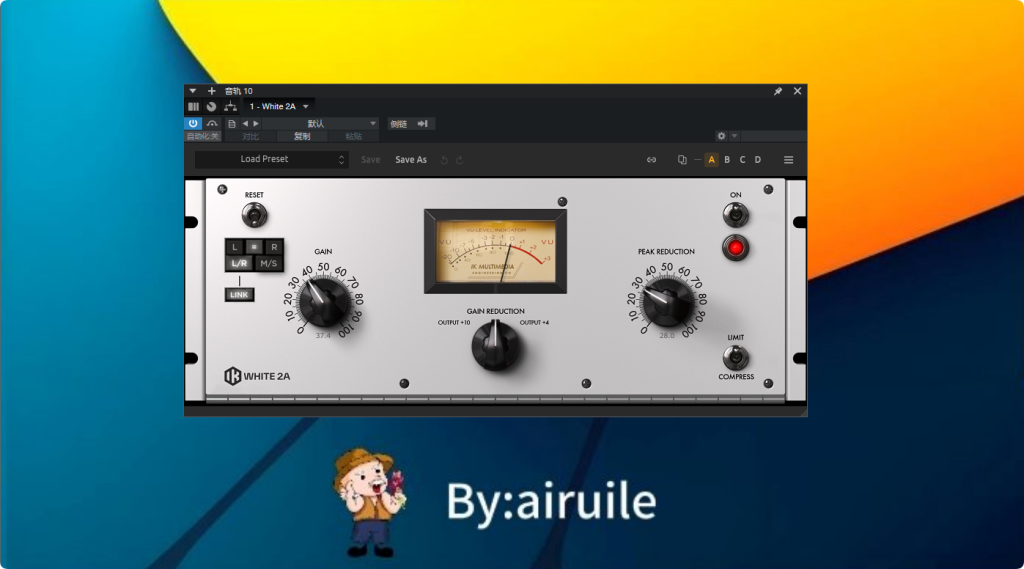Select comparison slot C

743,159
